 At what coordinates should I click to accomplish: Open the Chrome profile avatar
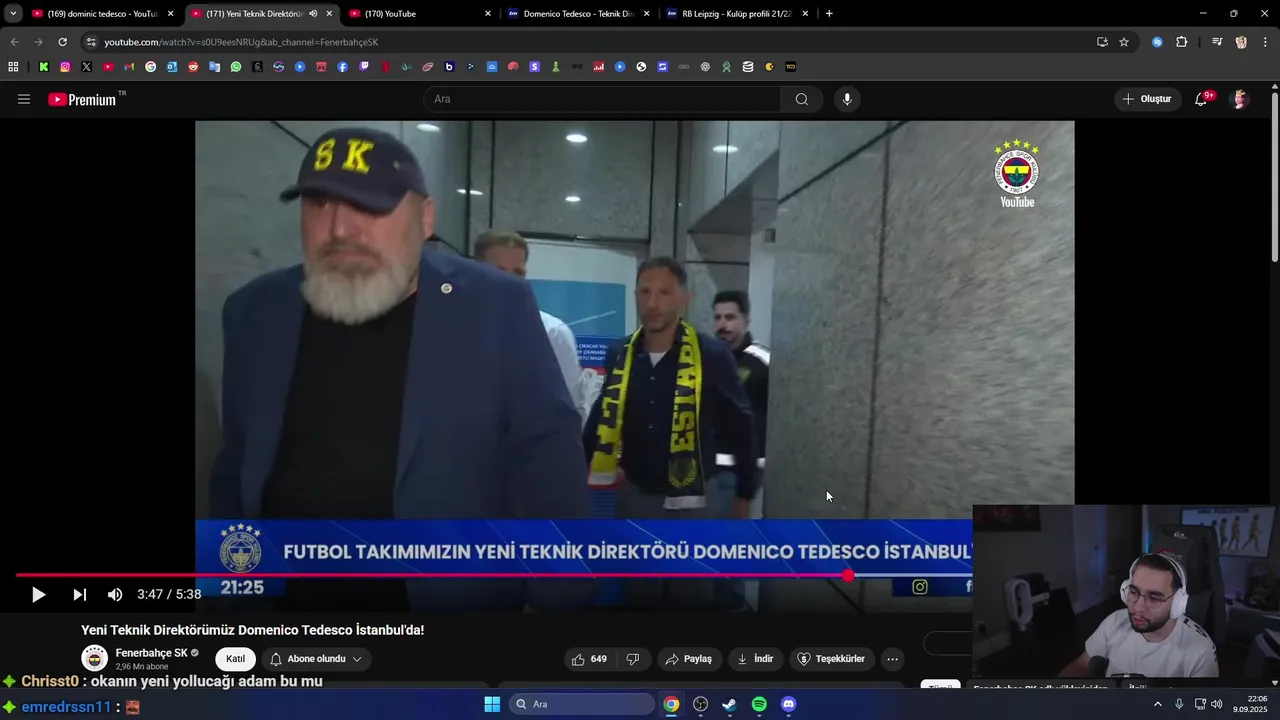(x=1241, y=42)
